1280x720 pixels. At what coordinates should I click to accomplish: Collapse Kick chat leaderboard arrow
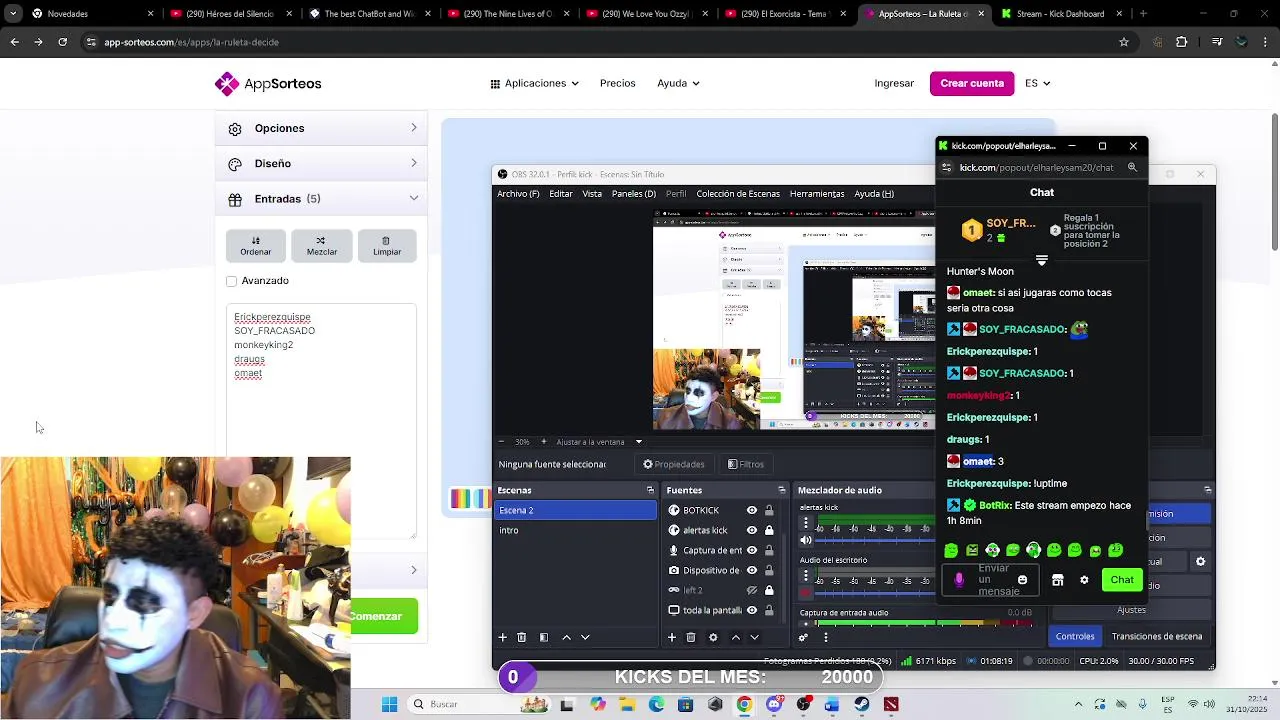click(1041, 260)
